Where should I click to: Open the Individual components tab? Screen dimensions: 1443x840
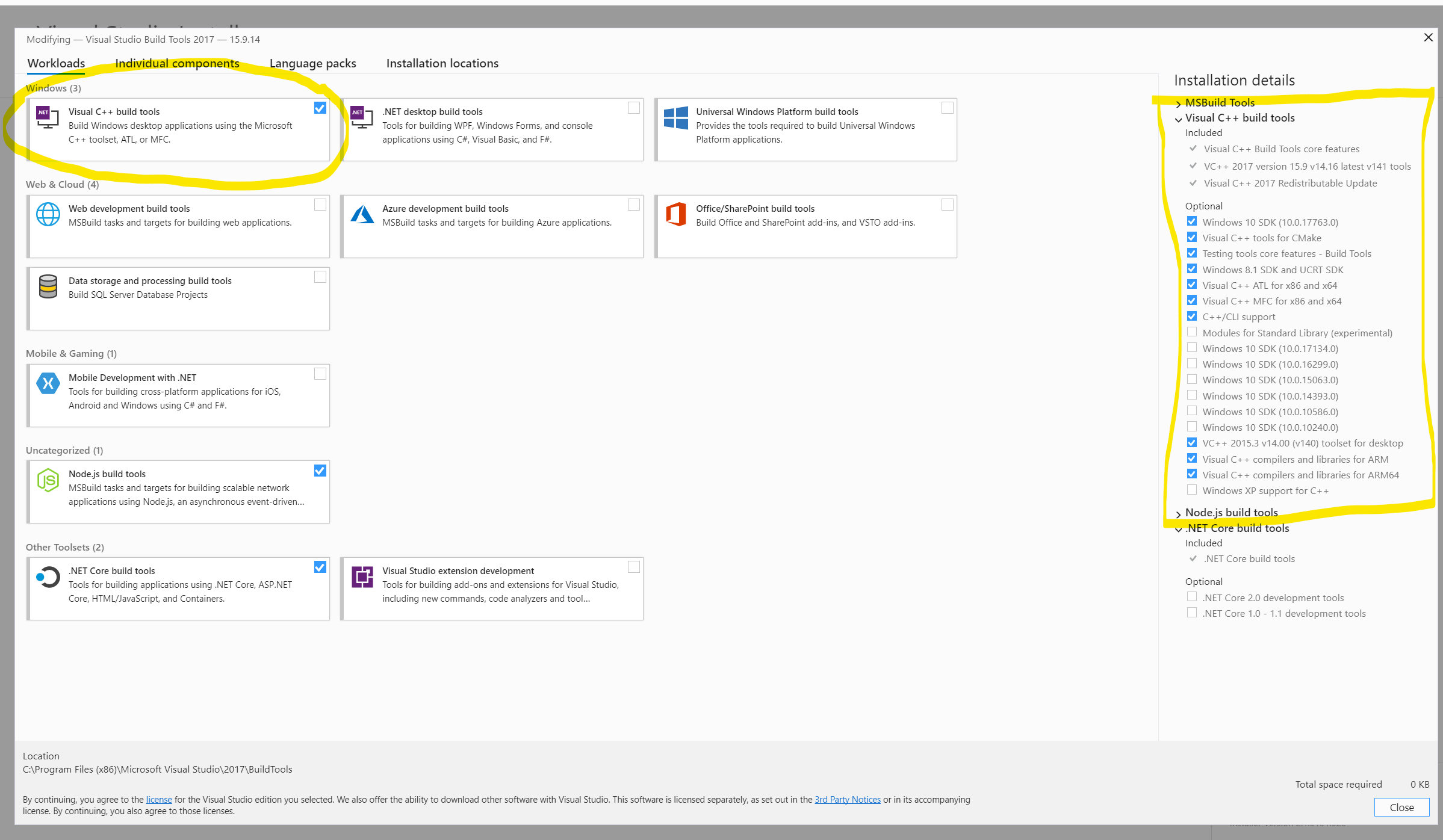[177, 63]
